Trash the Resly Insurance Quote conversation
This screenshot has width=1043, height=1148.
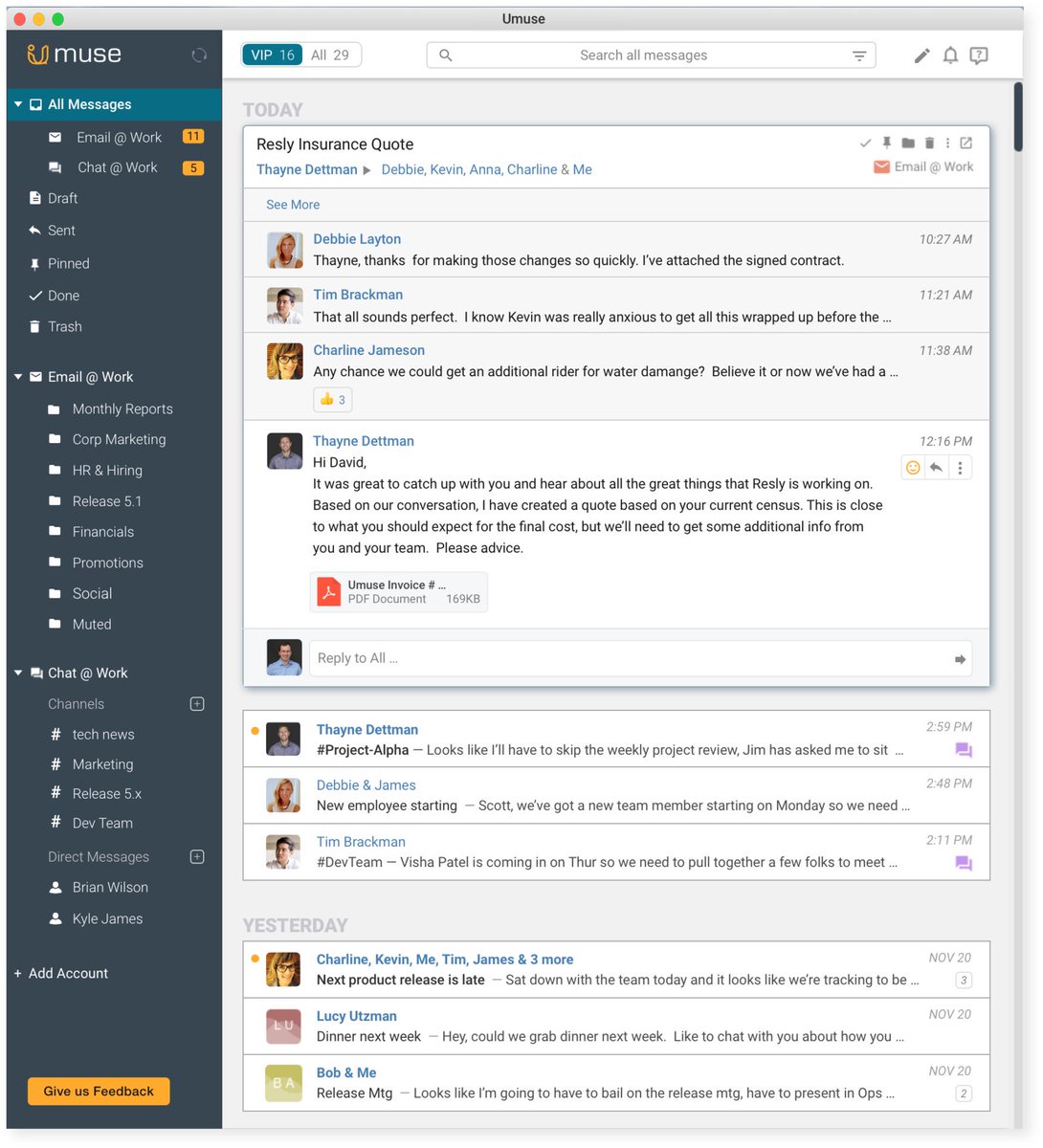coord(927,142)
